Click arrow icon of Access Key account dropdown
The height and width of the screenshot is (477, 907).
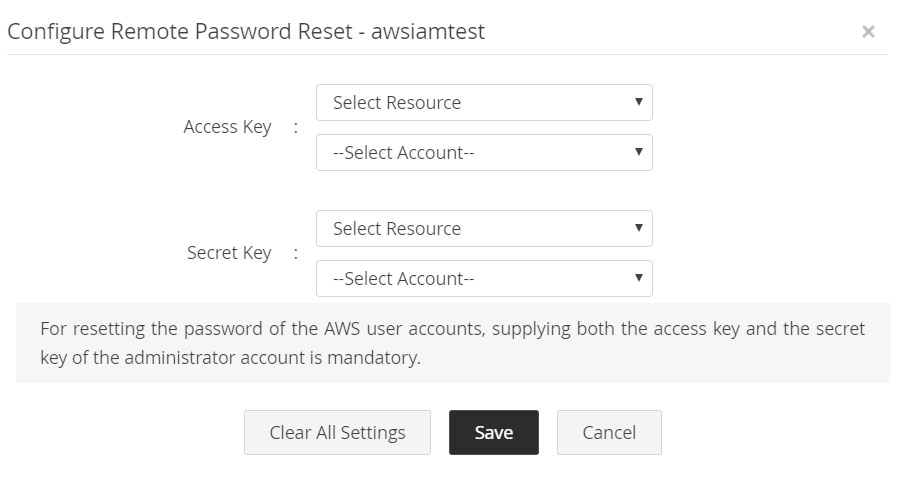point(638,152)
